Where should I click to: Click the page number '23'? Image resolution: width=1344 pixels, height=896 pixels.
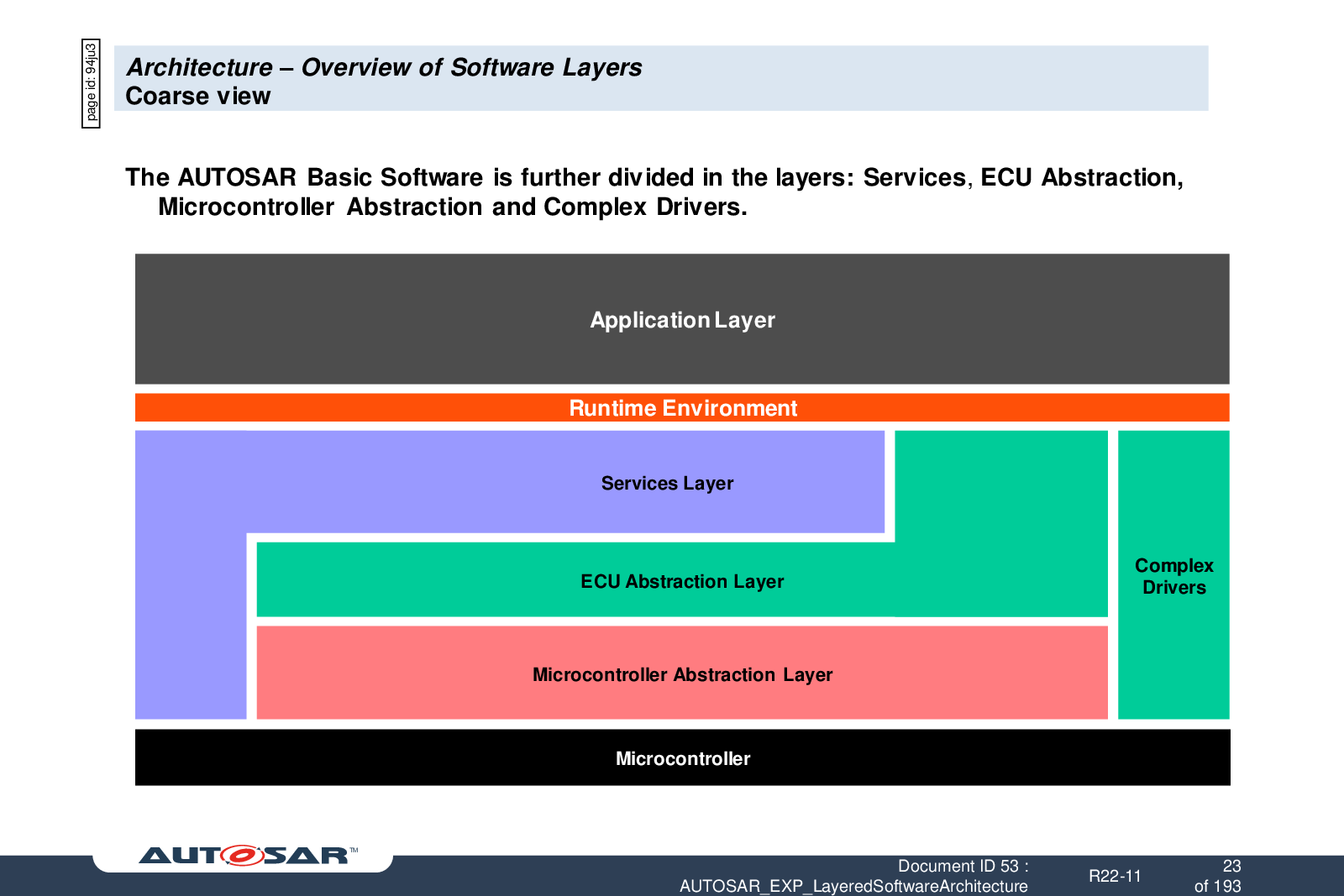pos(1231,866)
